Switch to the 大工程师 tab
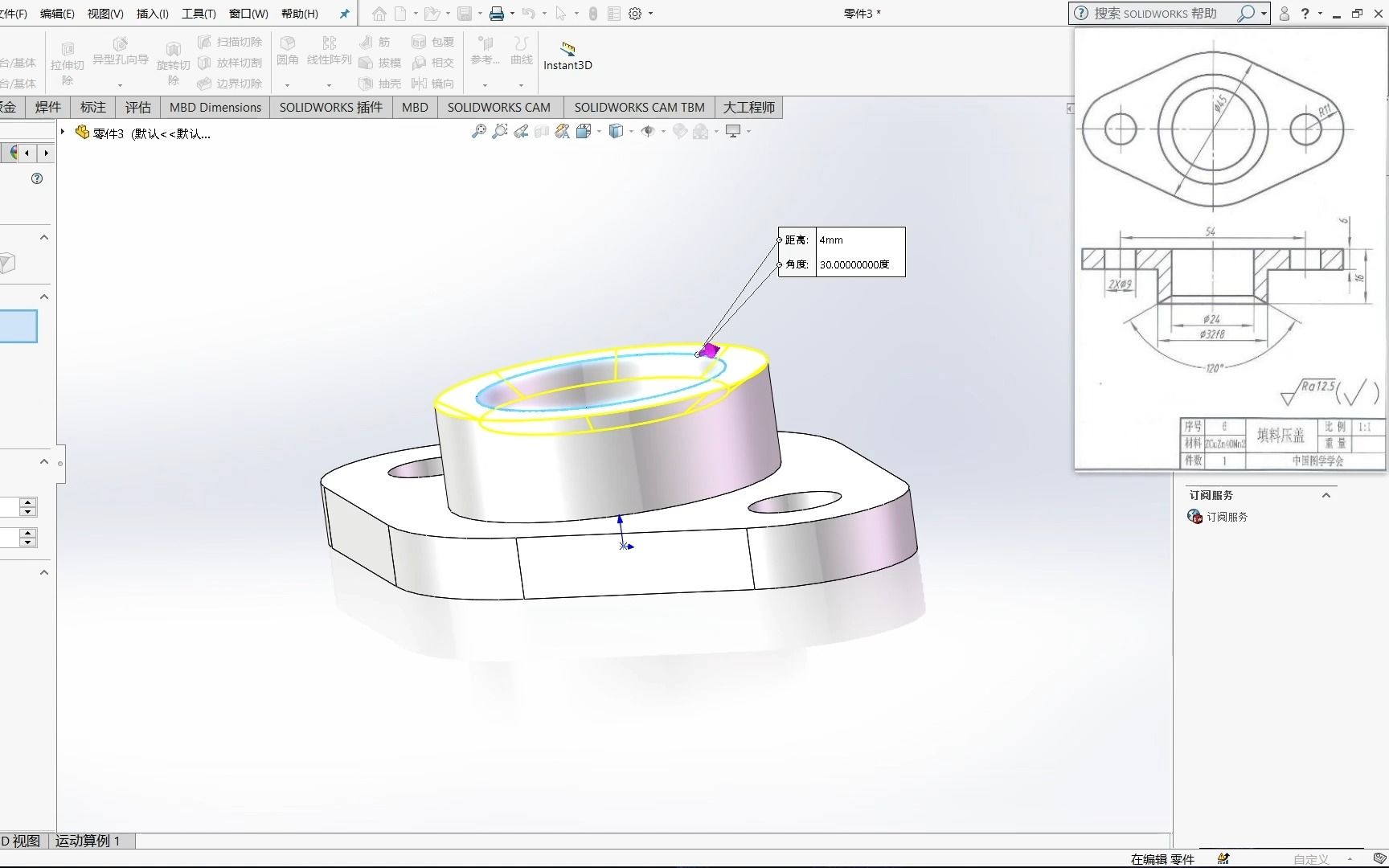The width and height of the screenshot is (1389, 868). tap(748, 107)
